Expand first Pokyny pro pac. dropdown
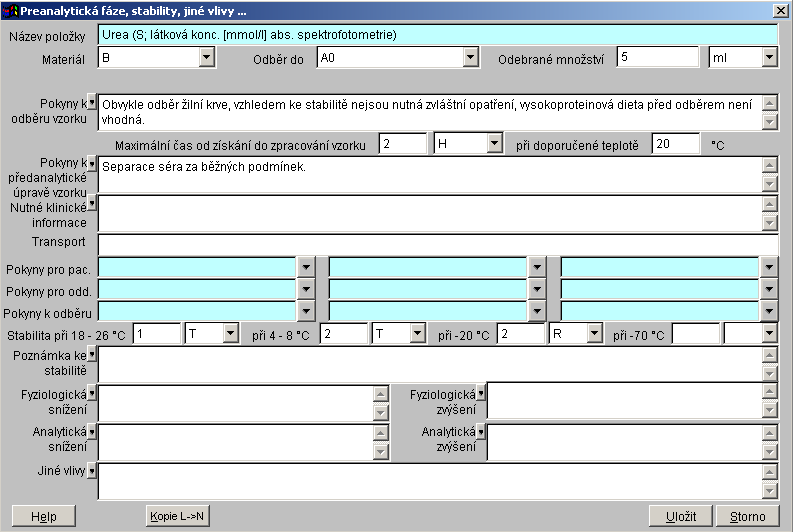The width and height of the screenshot is (793, 532). pyautogui.click(x=306, y=267)
